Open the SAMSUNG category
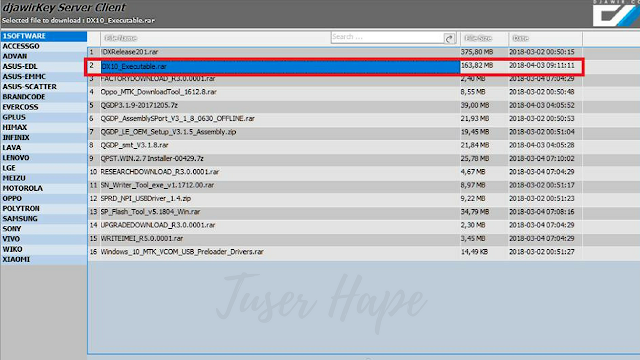 tap(44, 219)
